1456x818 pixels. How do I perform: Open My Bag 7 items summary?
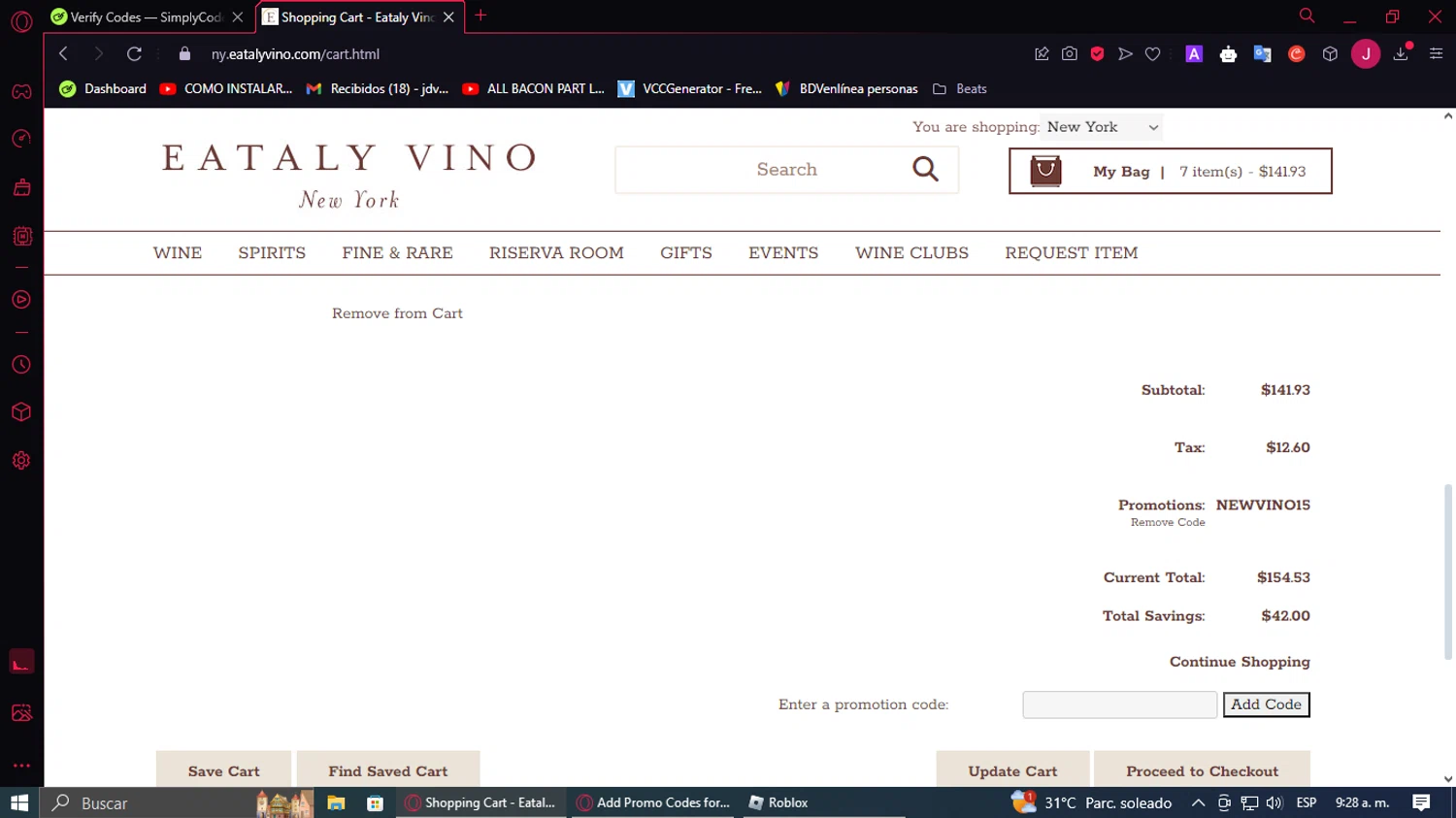(1170, 171)
